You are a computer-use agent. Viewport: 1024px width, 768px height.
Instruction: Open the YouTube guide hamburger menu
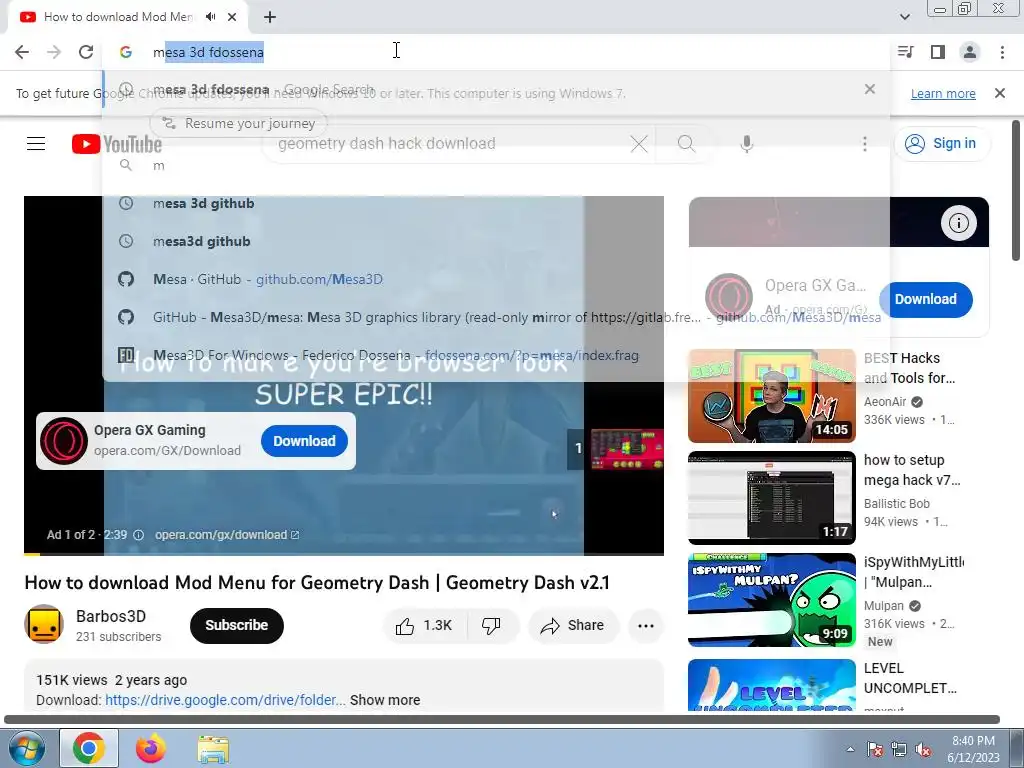tap(36, 143)
